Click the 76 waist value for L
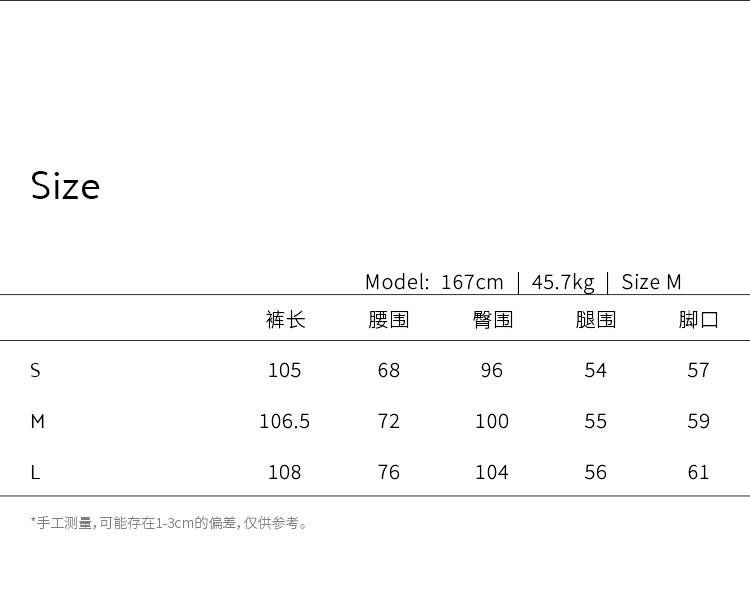Image resolution: width=750 pixels, height=611 pixels. (389, 473)
